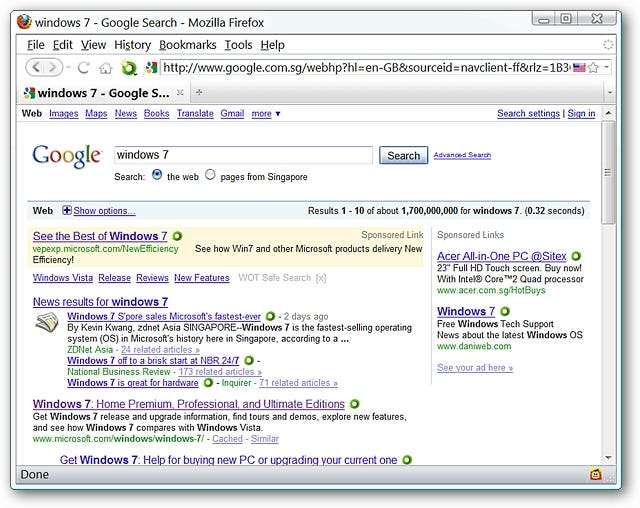Open the News link in Google bar

pyautogui.click(x=126, y=113)
